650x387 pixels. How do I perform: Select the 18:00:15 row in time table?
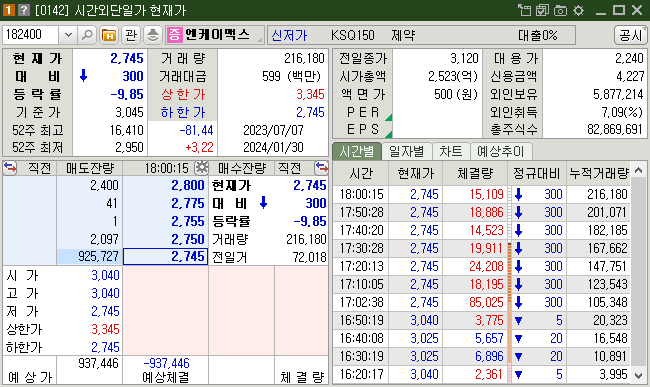coord(482,194)
